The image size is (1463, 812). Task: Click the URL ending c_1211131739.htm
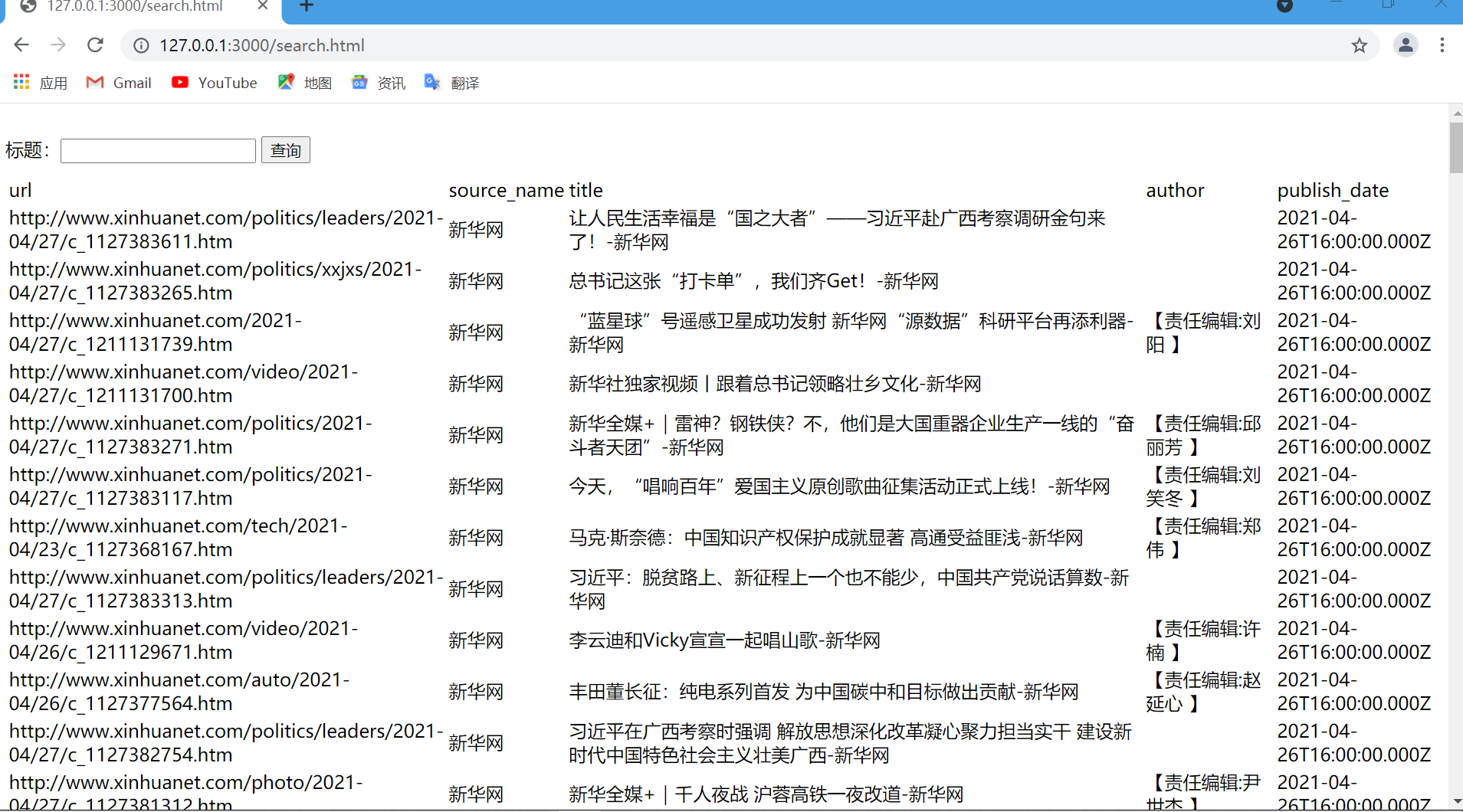(x=156, y=332)
